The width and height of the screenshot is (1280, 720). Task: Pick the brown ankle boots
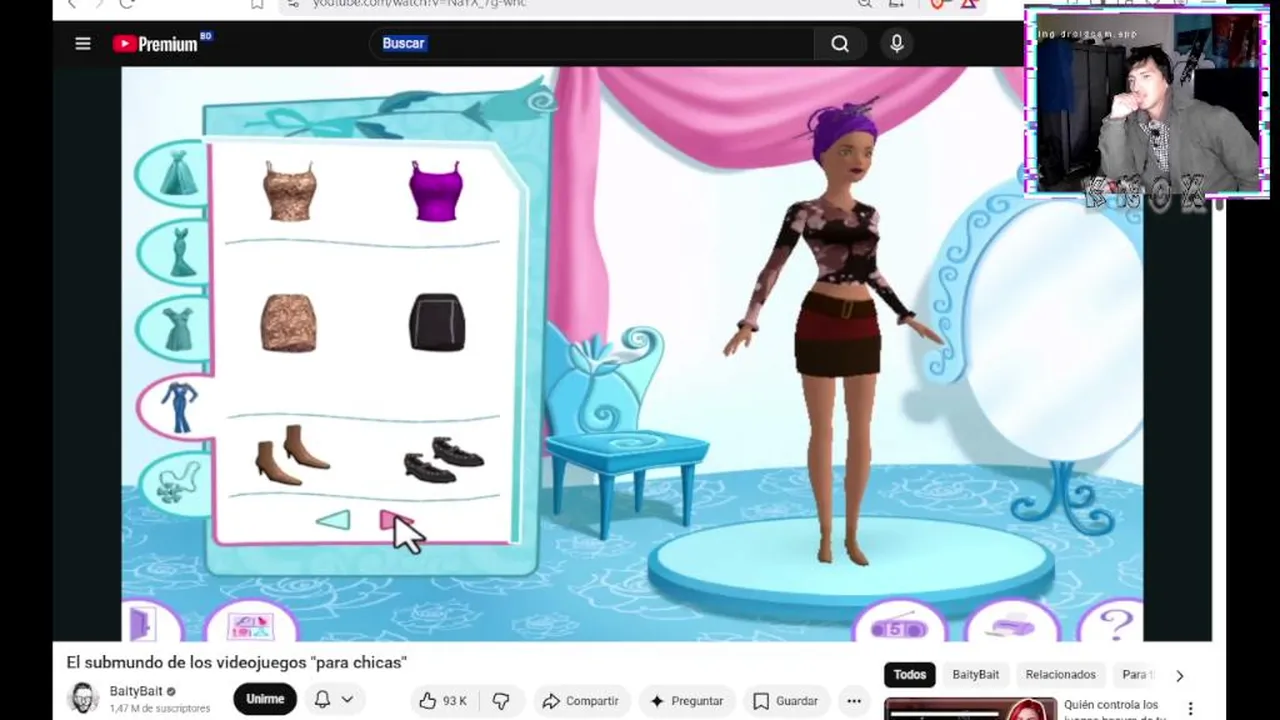(x=291, y=454)
